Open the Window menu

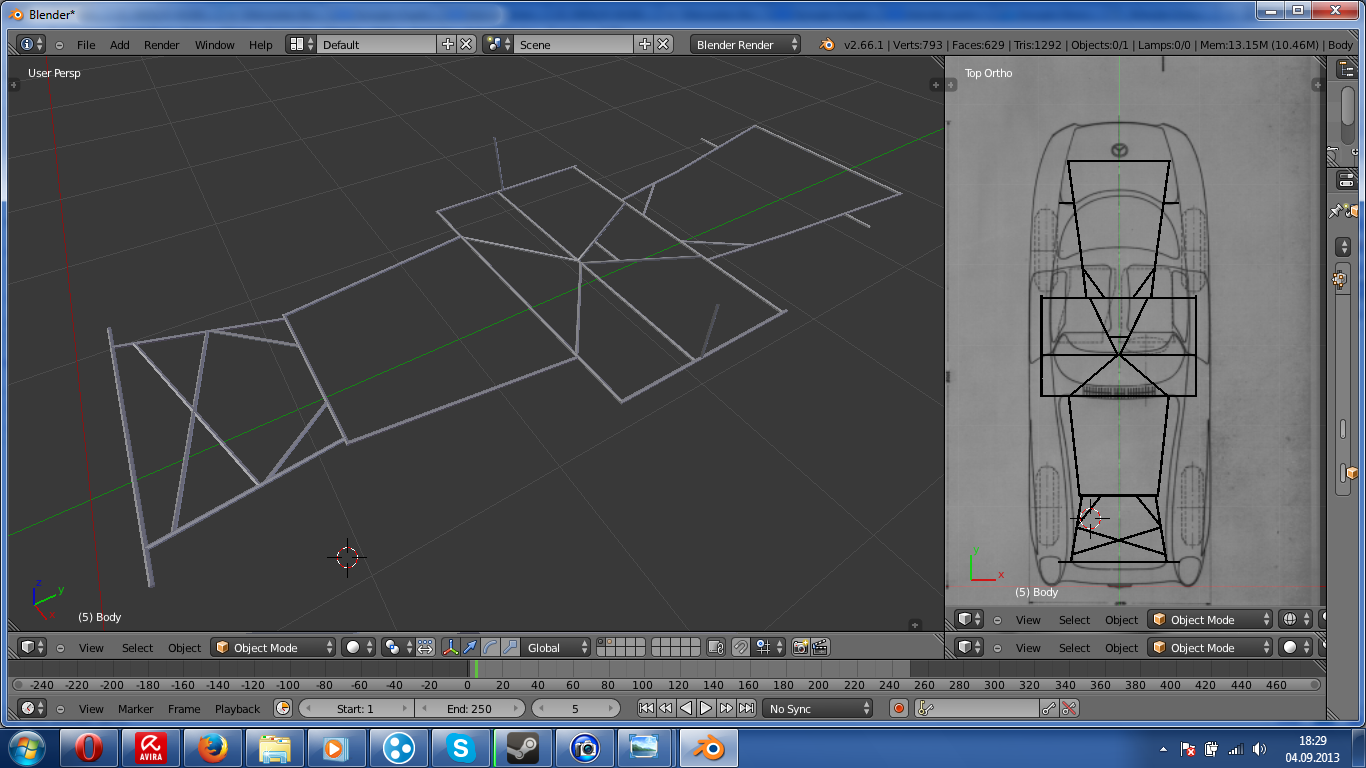214,45
